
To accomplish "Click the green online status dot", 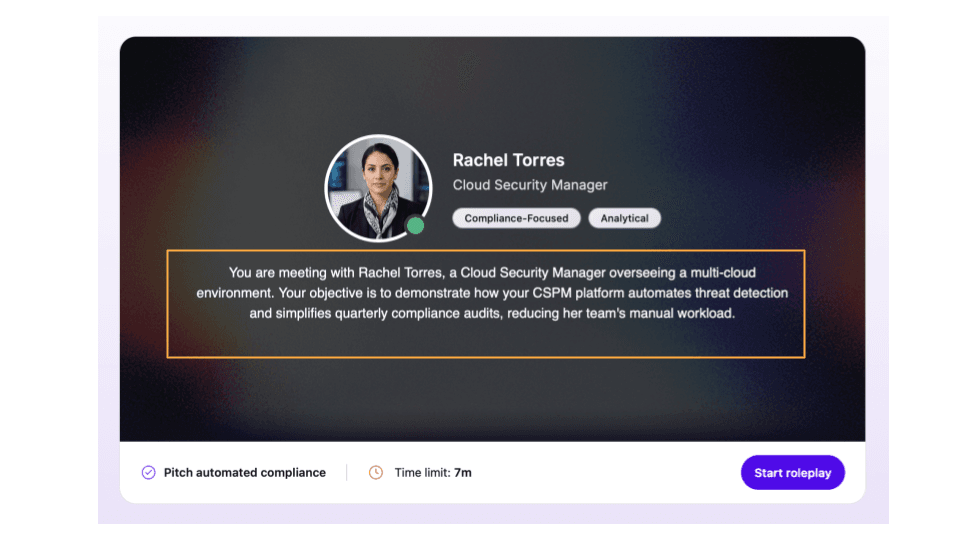I will click(x=416, y=226).
